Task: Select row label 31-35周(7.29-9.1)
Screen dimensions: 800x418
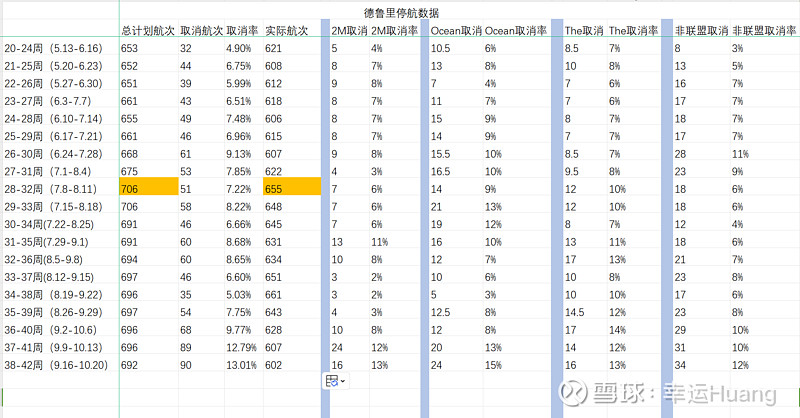Action: [46, 242]
